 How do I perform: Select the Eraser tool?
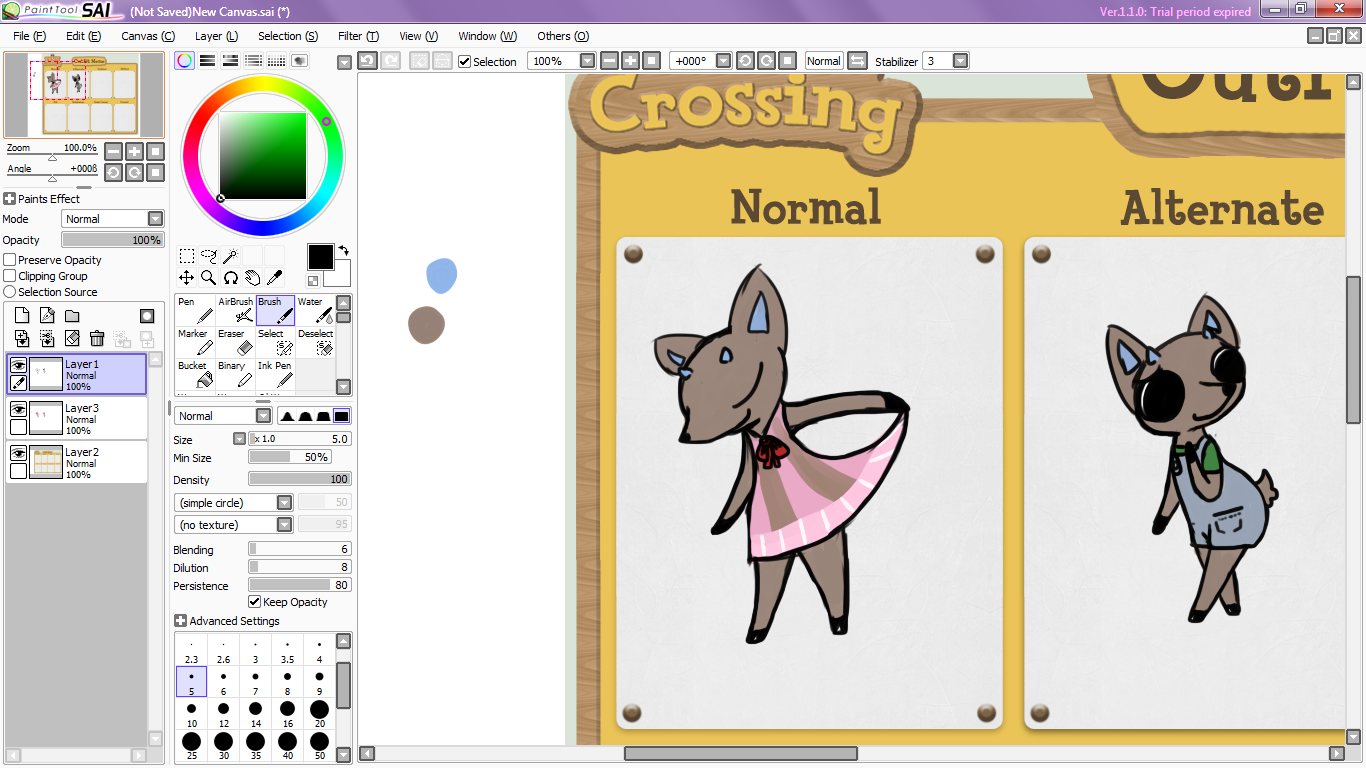click(x=236, y=342)
